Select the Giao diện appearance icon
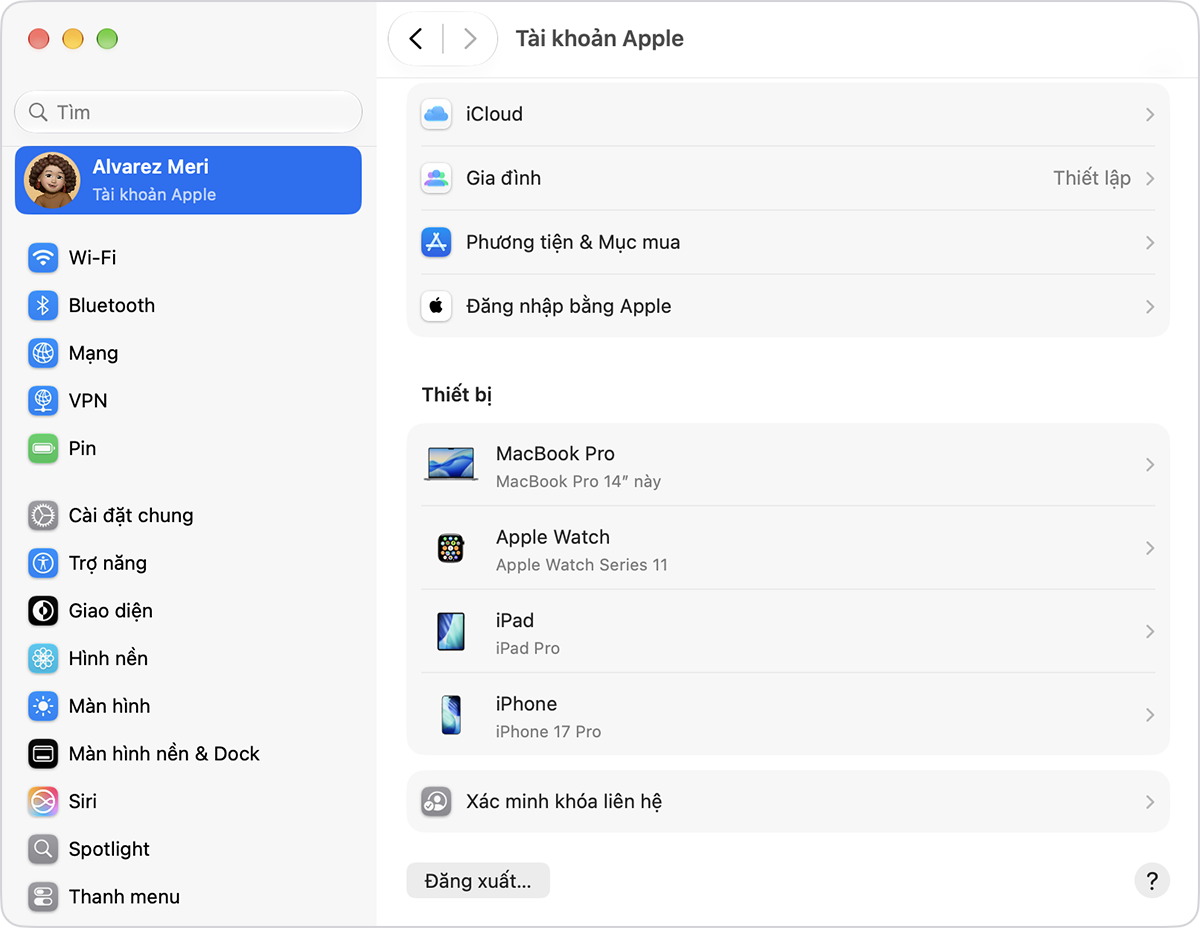The image size is (1200, 928). (x=43, y=611)
